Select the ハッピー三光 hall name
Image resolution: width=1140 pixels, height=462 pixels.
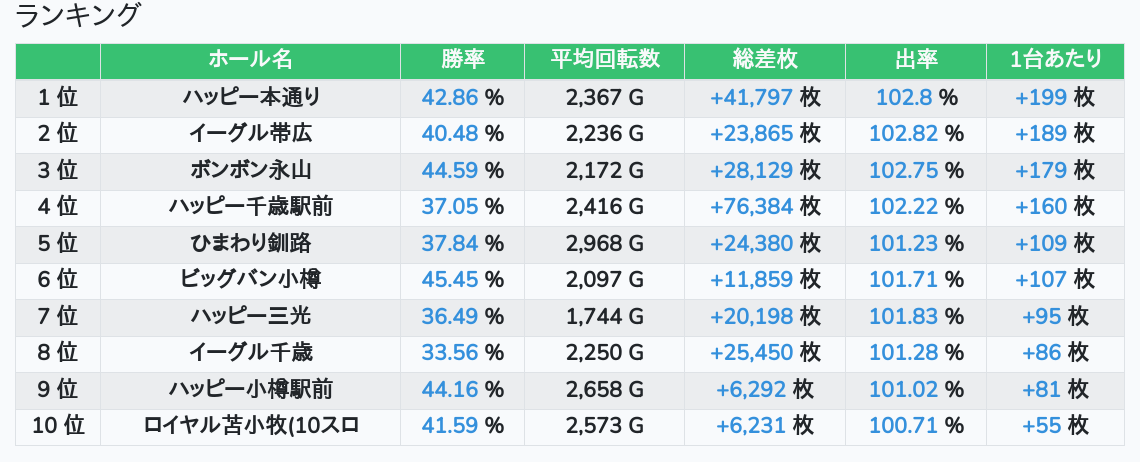click(x=251, y=317)
